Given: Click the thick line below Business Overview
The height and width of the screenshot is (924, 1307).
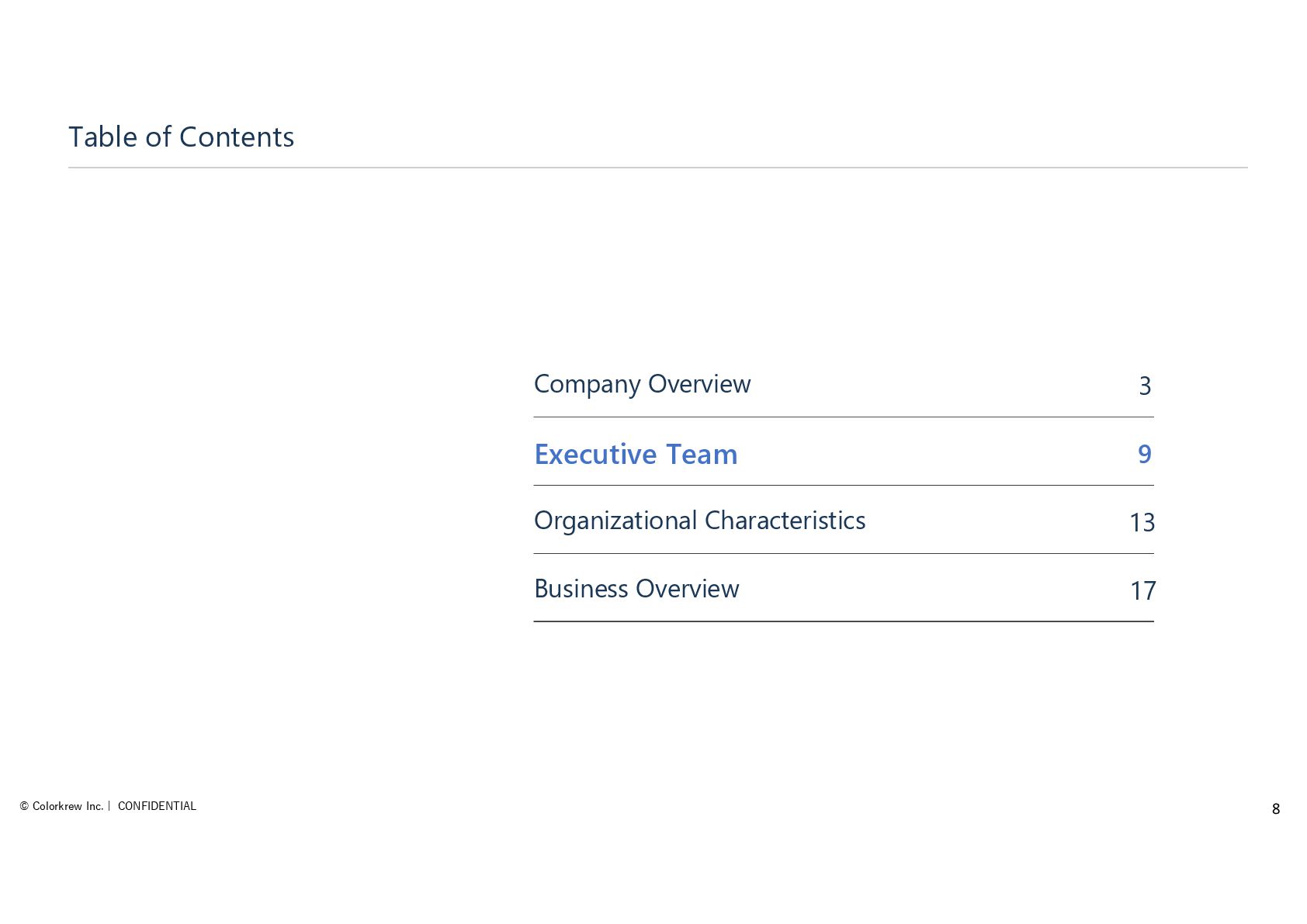Looking at the screenshot, I should (x=843, y=621).
